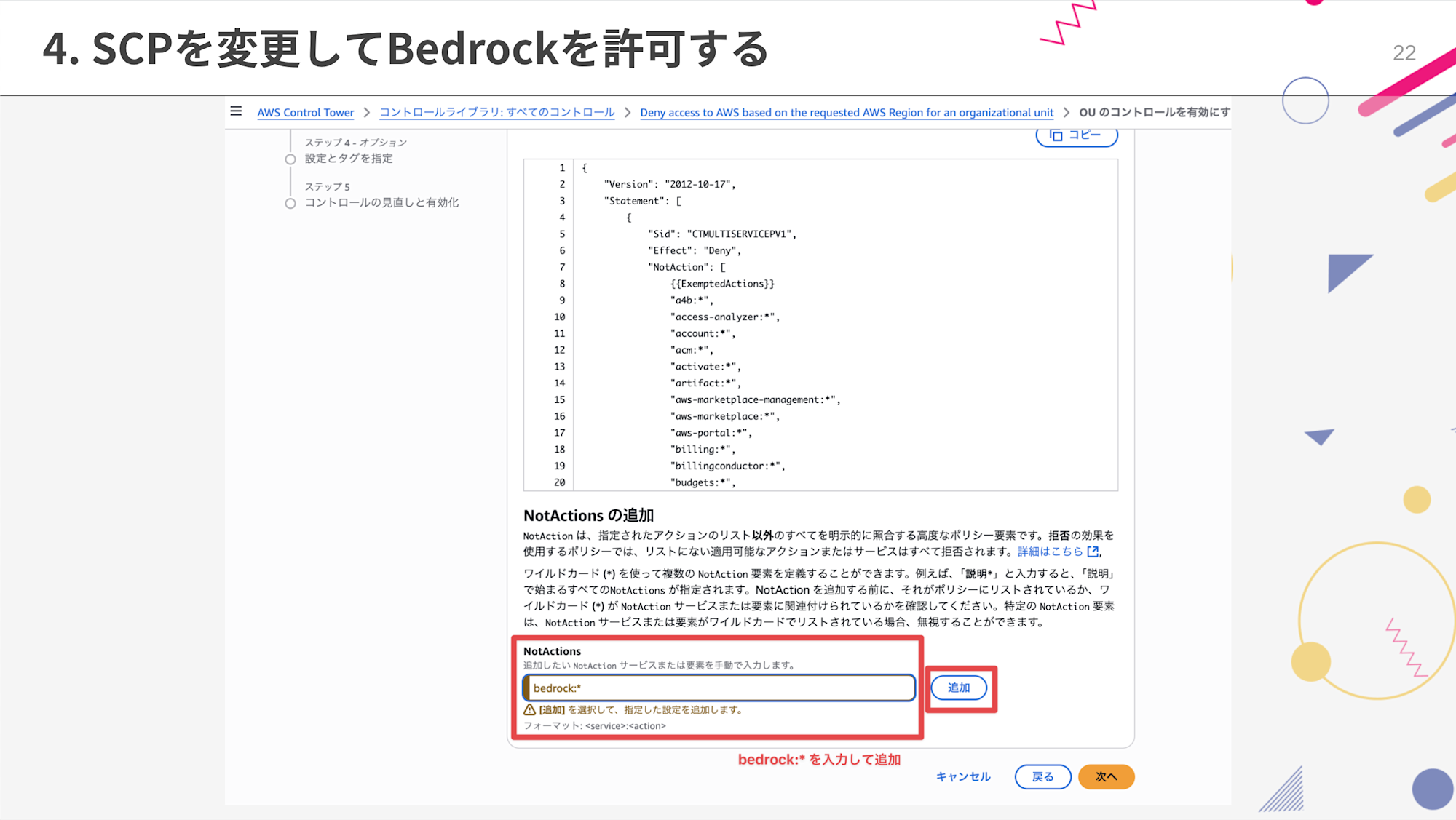Open Deny access to AWS Region breadcrumb
This screenshot has height=820, width=1456.
(847, 112)
